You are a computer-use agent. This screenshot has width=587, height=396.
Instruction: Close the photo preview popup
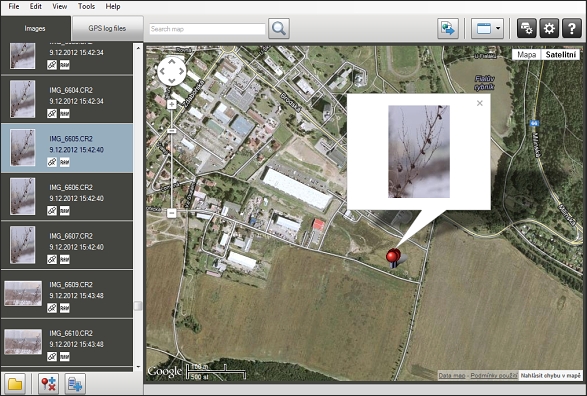pos(480,103)
